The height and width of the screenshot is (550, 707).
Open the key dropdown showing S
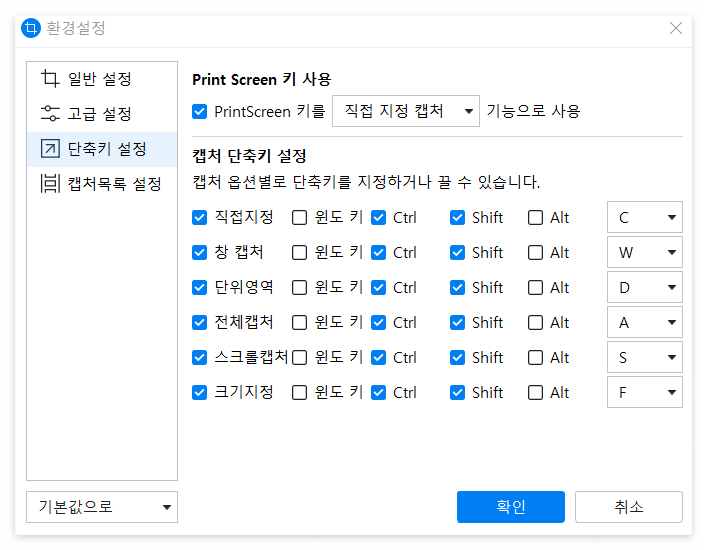click(x=645, y=357)
